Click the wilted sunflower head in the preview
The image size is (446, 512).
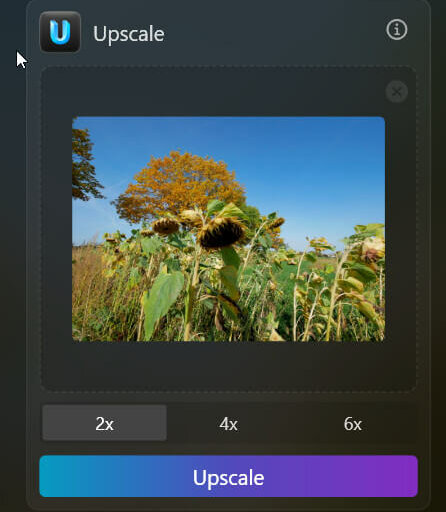[221, 233]
